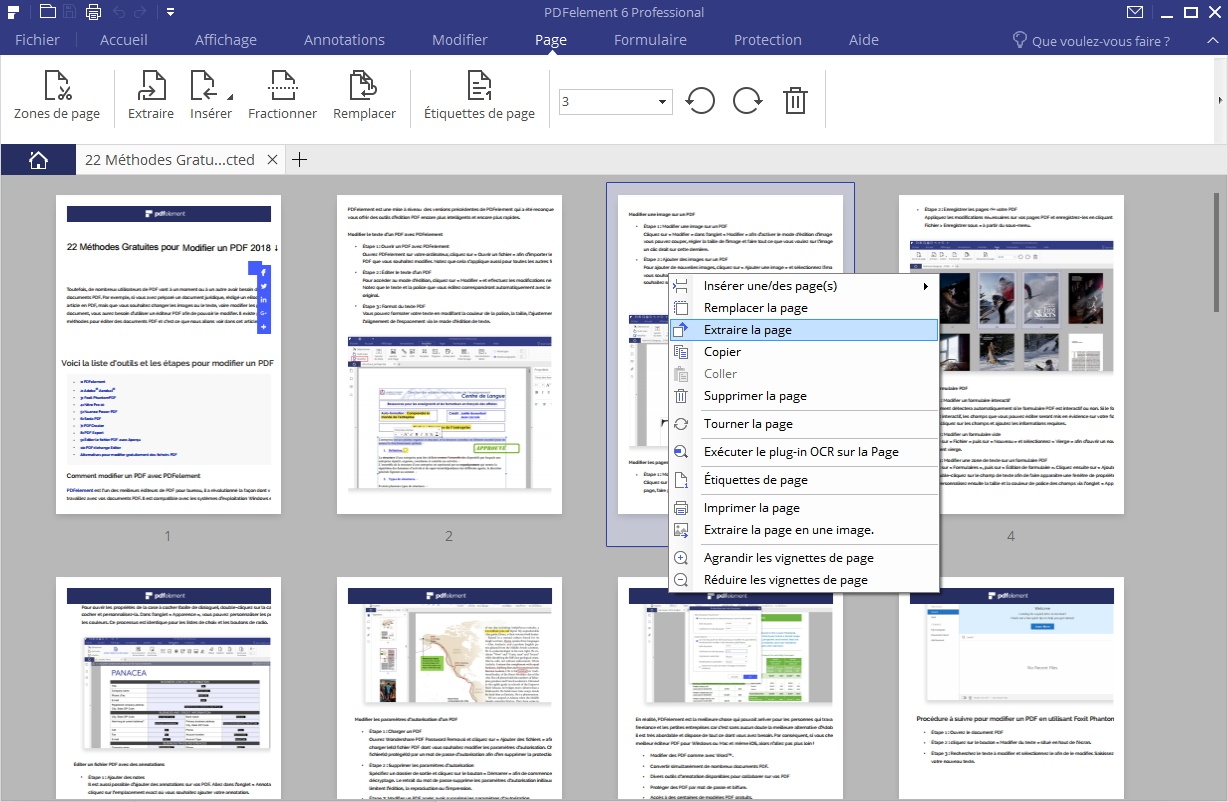Click the Remplacer toolbar icon
This screenshot has width=1228, height=802.
point(364,96)
